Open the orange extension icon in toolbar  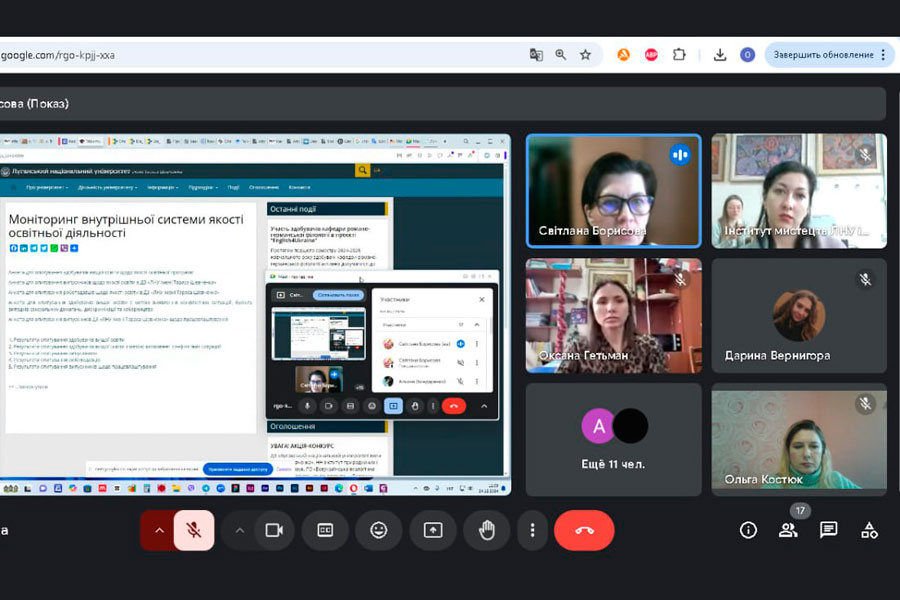coord(623,55)
